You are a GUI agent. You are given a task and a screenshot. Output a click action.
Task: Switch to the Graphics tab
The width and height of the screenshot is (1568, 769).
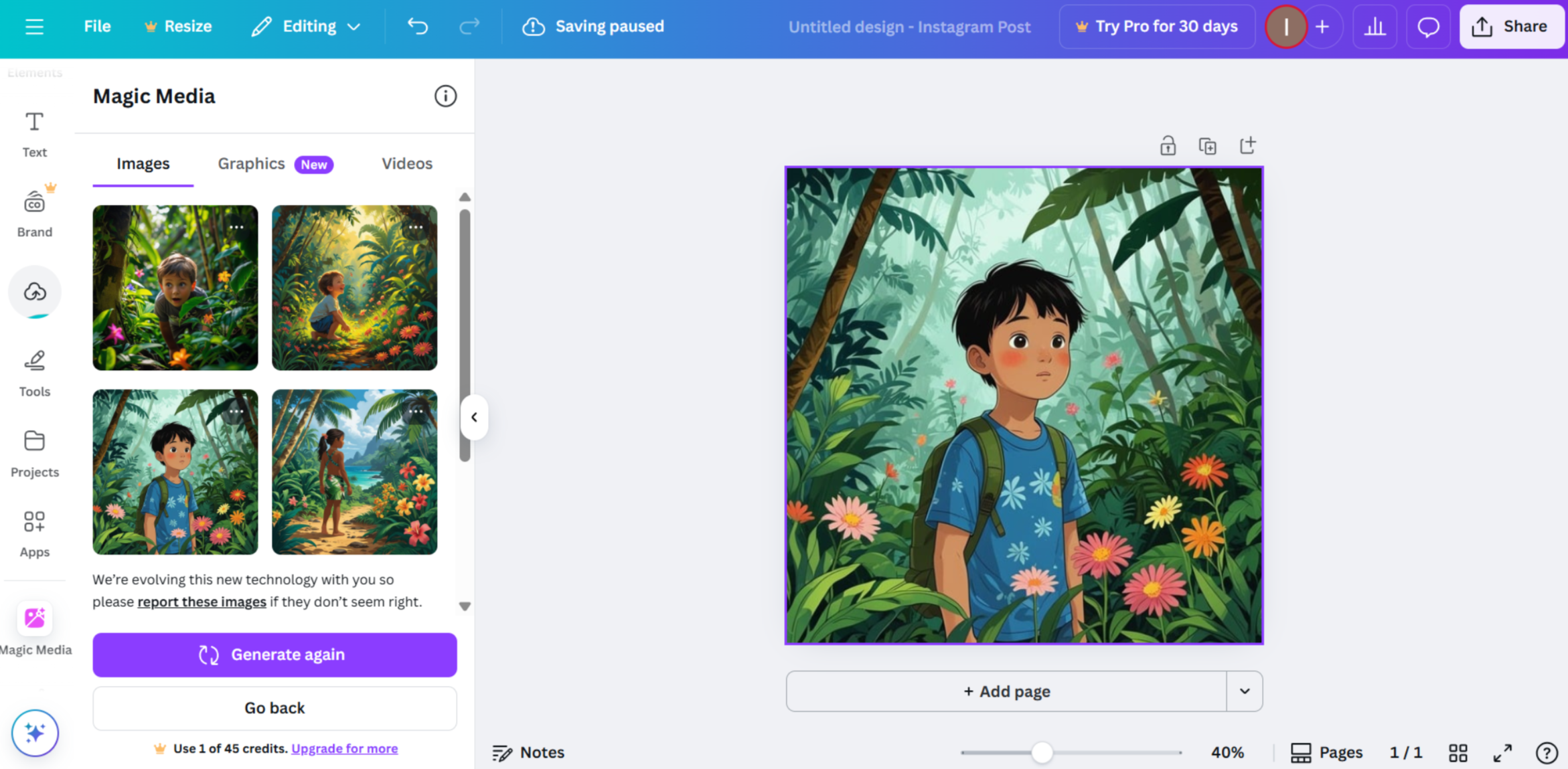click(x=251, y=163)
